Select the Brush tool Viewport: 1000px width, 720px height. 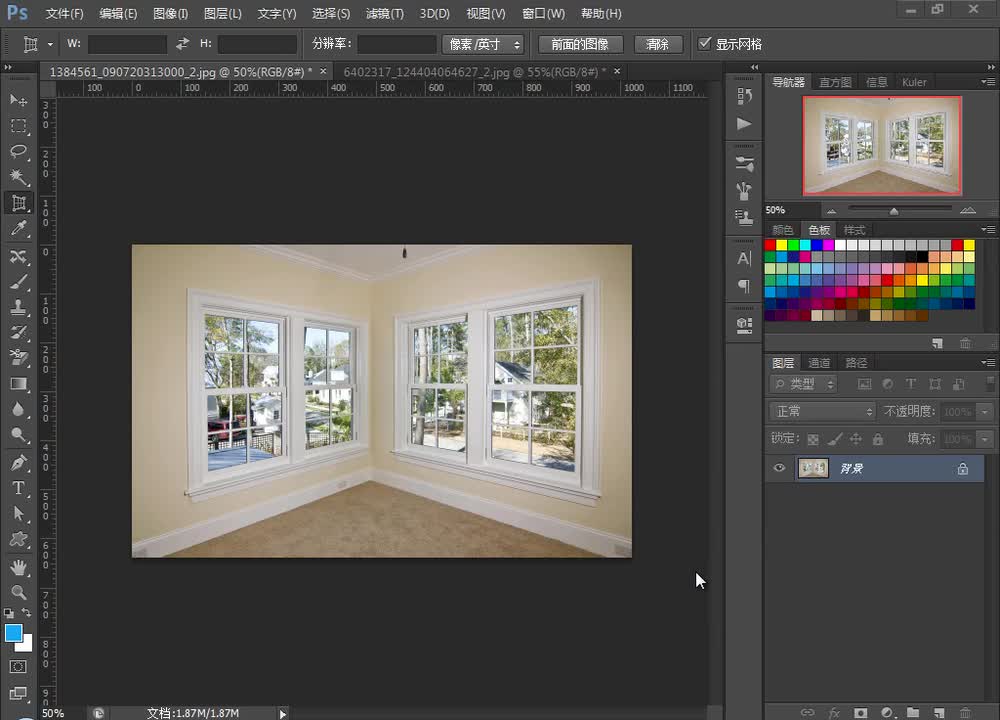pyautogui.click(x=18, y=281)
